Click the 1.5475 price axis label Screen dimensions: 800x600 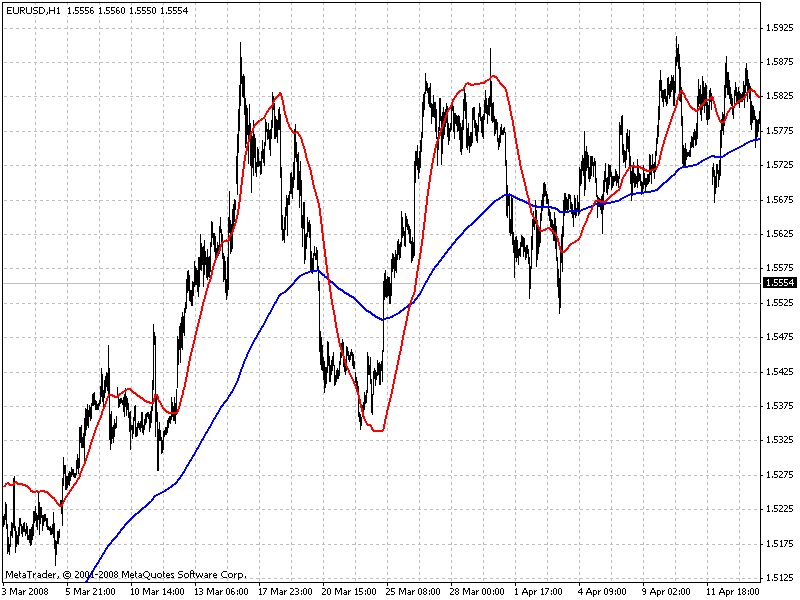click(780, 337)
